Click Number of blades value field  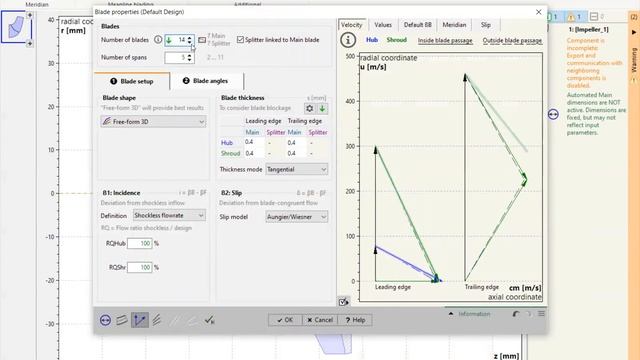(x=179, y=40)
